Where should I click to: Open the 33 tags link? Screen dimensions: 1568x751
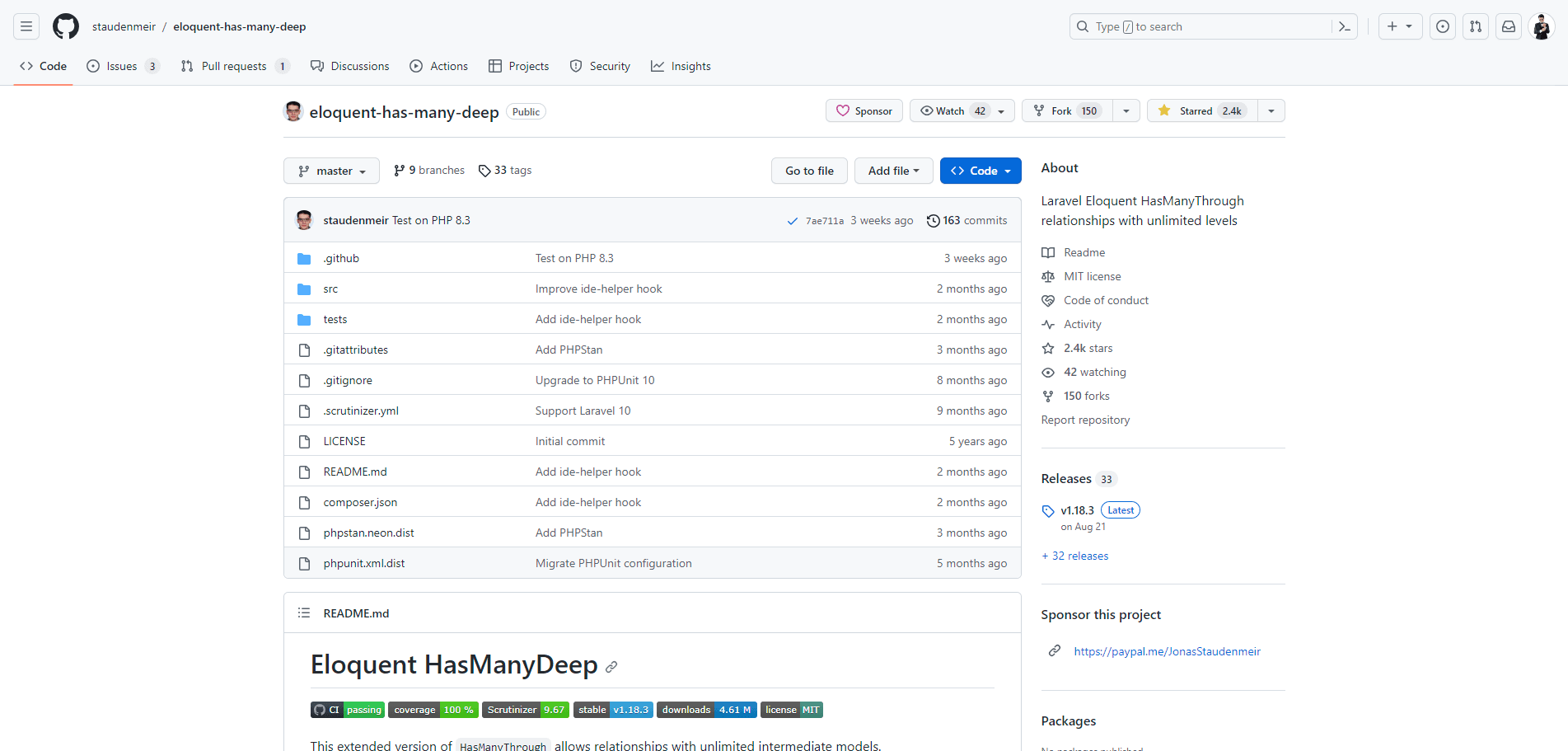(505, 170)
